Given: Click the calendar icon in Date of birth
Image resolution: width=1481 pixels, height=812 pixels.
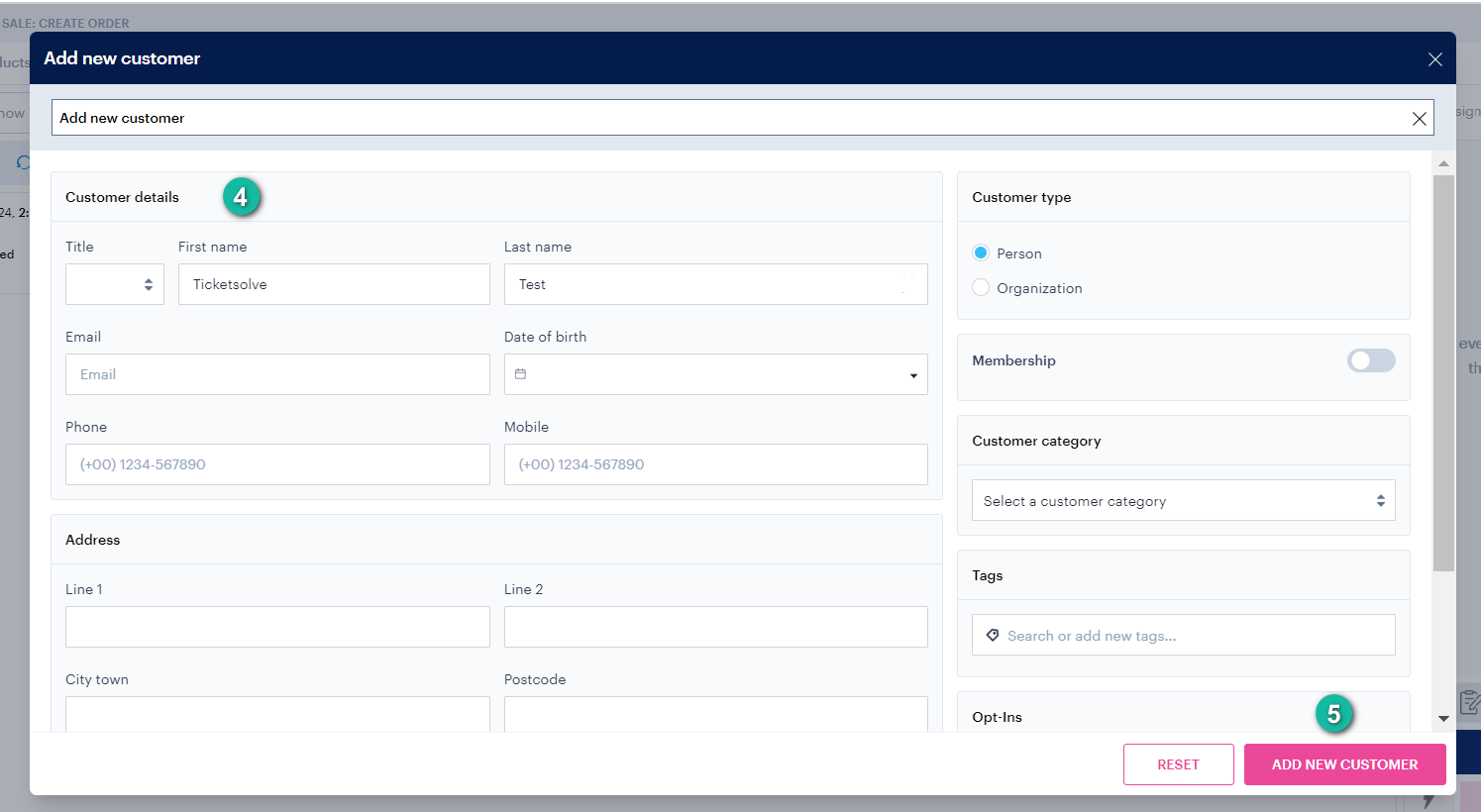Looking at the screenshot, I should pos(522,374).
